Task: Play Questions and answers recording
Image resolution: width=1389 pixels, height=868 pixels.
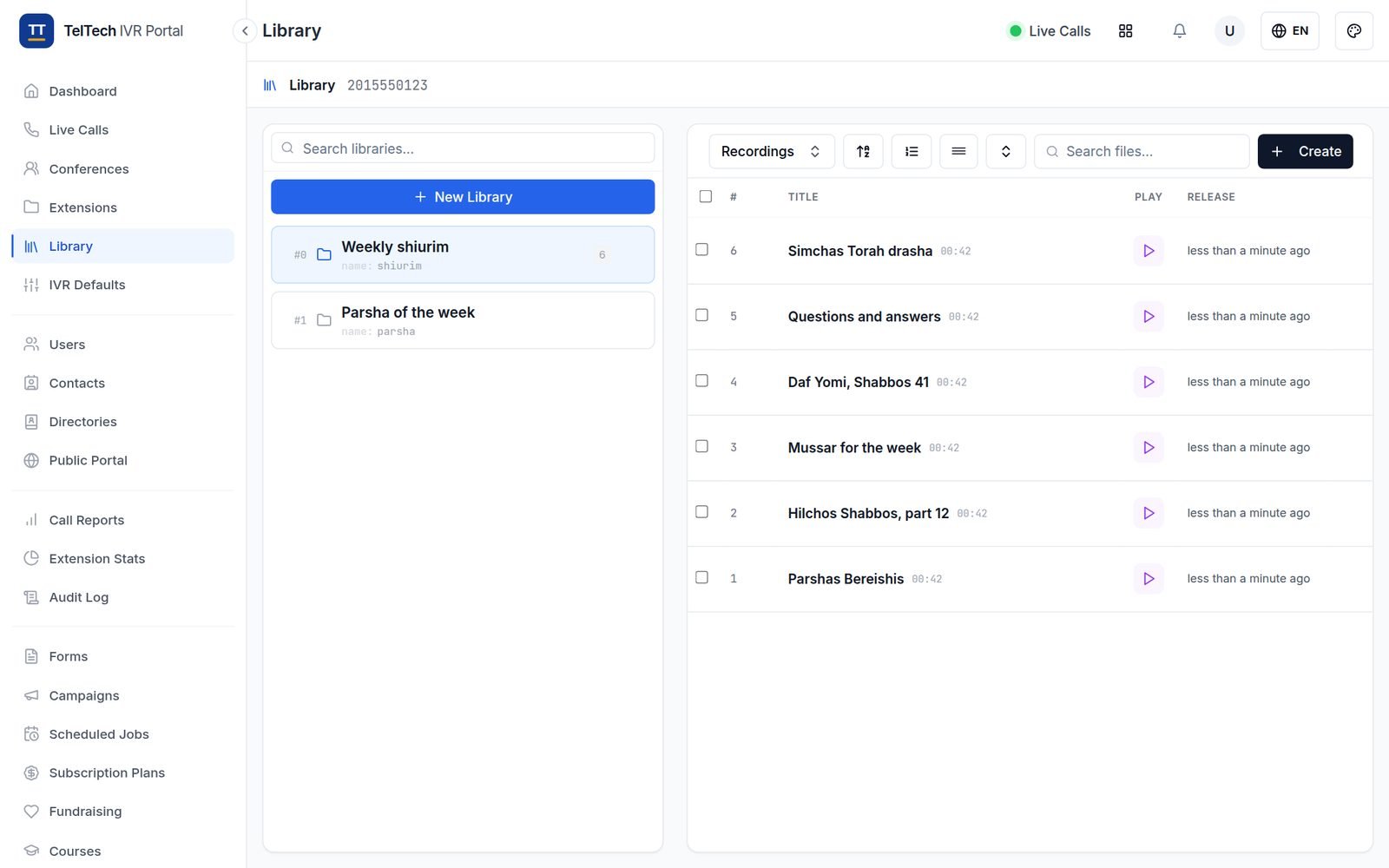Action: 1149,317
